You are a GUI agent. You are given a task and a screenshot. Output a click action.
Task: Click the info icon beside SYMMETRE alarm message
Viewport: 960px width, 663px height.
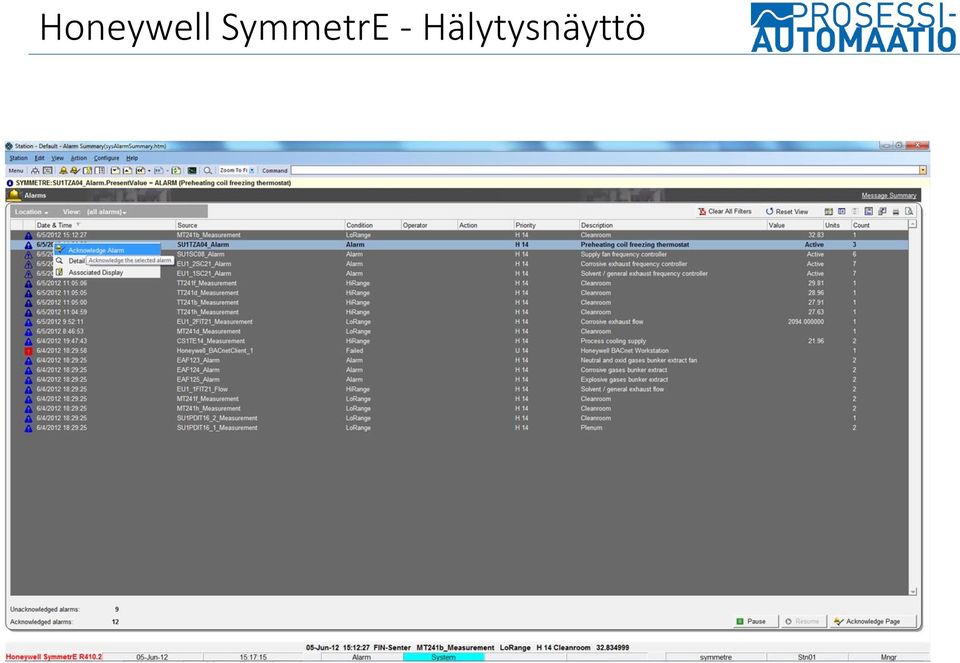click(x=10, y=183)
